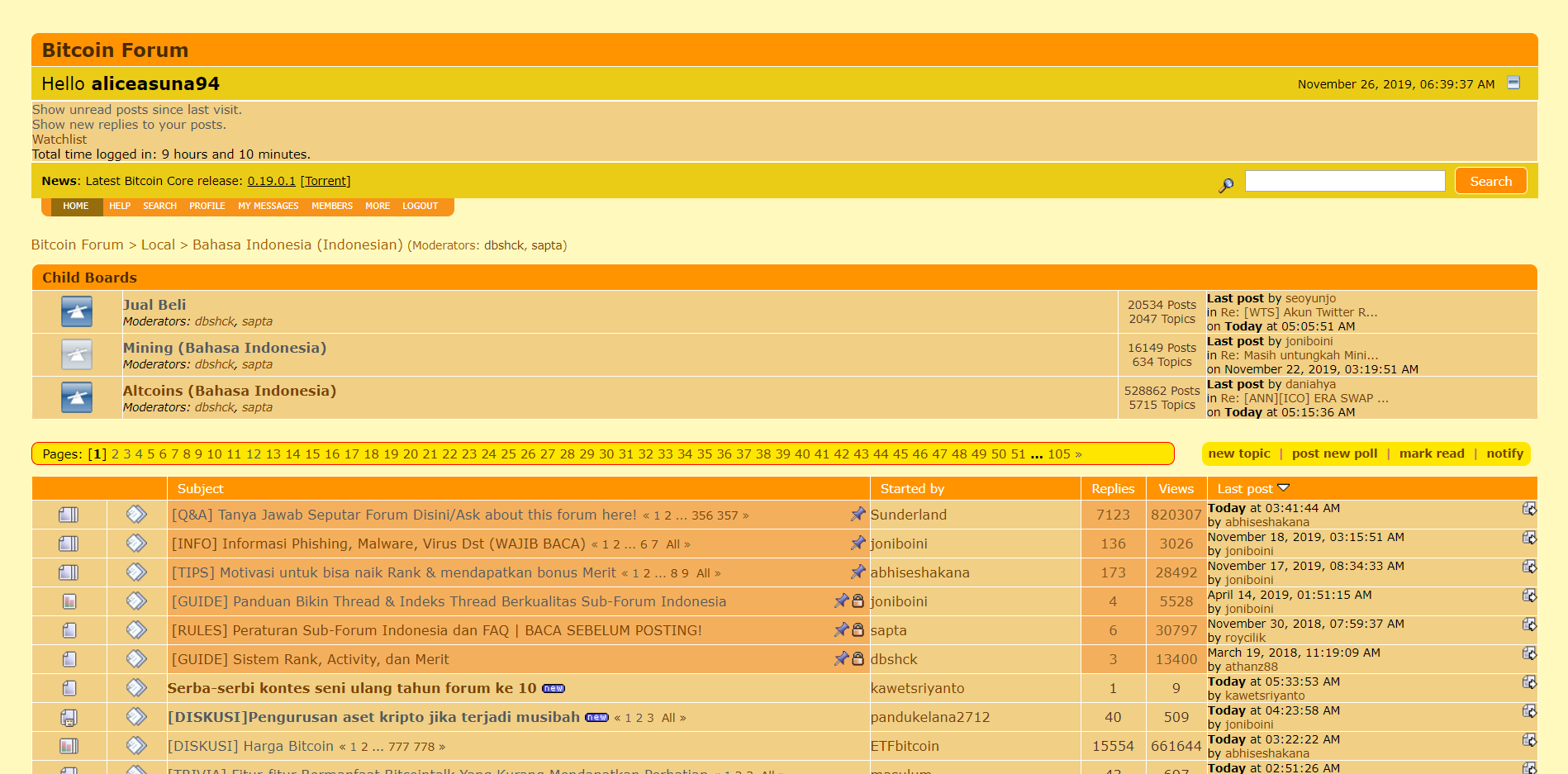Open the HELP menu item

click(120, 207)
